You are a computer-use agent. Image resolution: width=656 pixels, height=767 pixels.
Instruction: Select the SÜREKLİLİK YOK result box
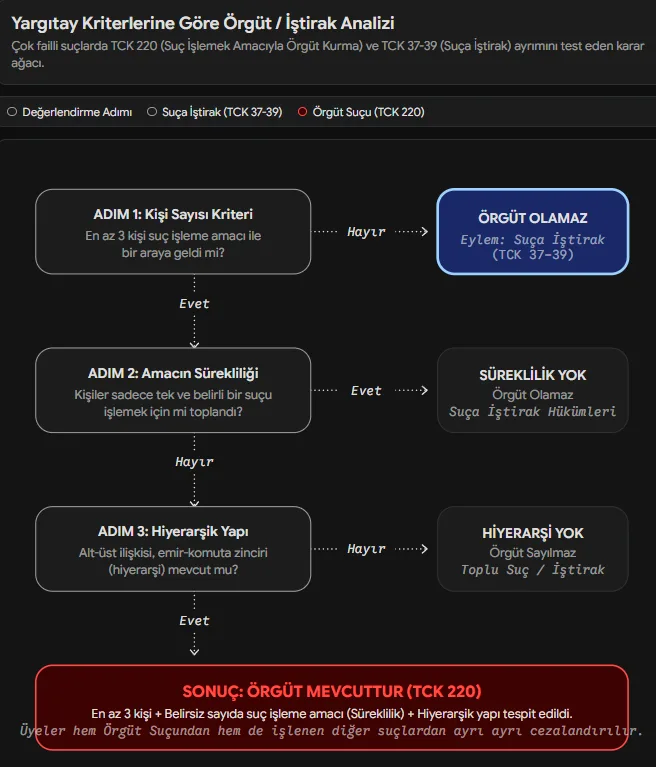point(533,390)
